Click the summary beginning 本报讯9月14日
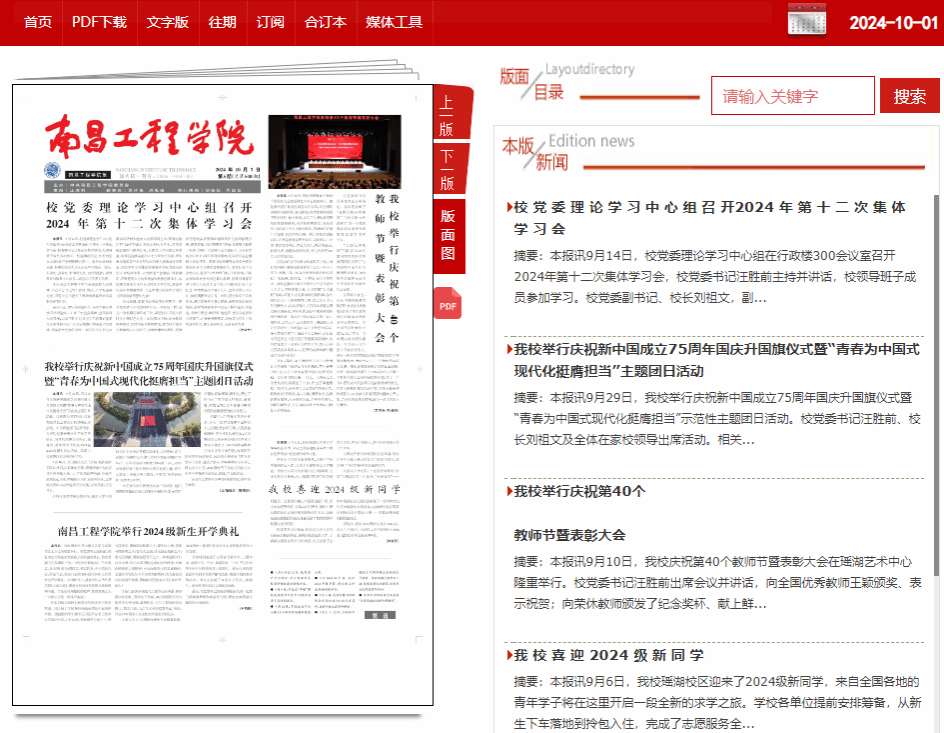The height and width of the screenshot is (733, 944). point(715,277)
